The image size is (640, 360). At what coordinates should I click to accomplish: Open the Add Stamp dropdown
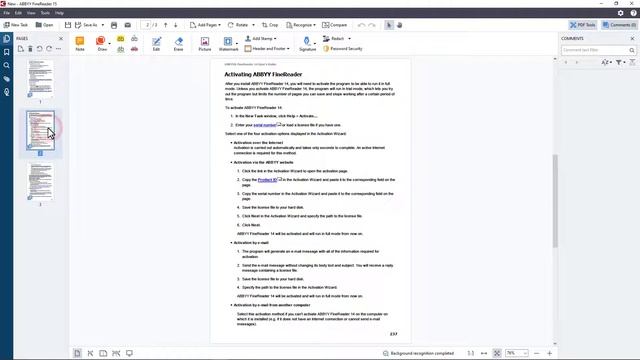260,38
